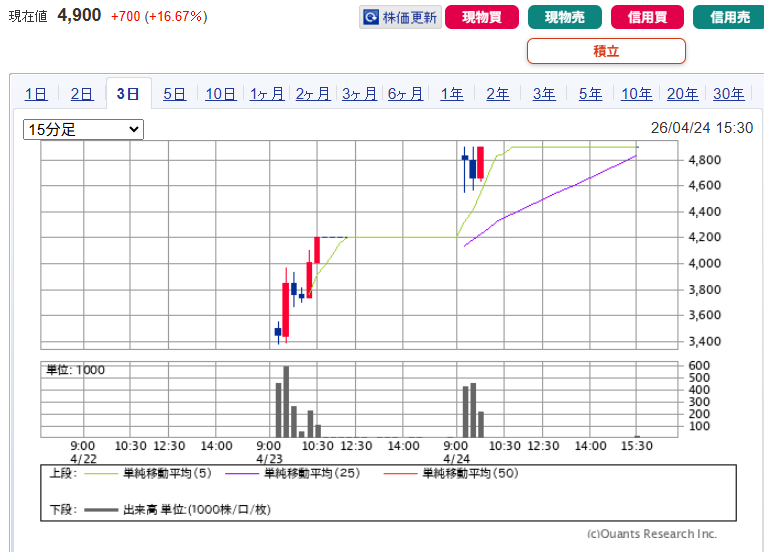Switch to the 1日 chart tab

[x=36, y=94]
